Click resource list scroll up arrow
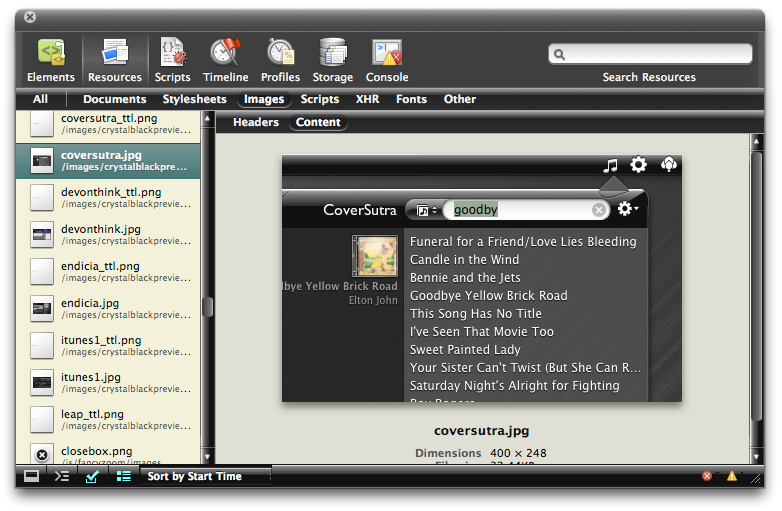The height and width of the screenshot is (511, 782). pyautogui.click(x=207, y=119)
